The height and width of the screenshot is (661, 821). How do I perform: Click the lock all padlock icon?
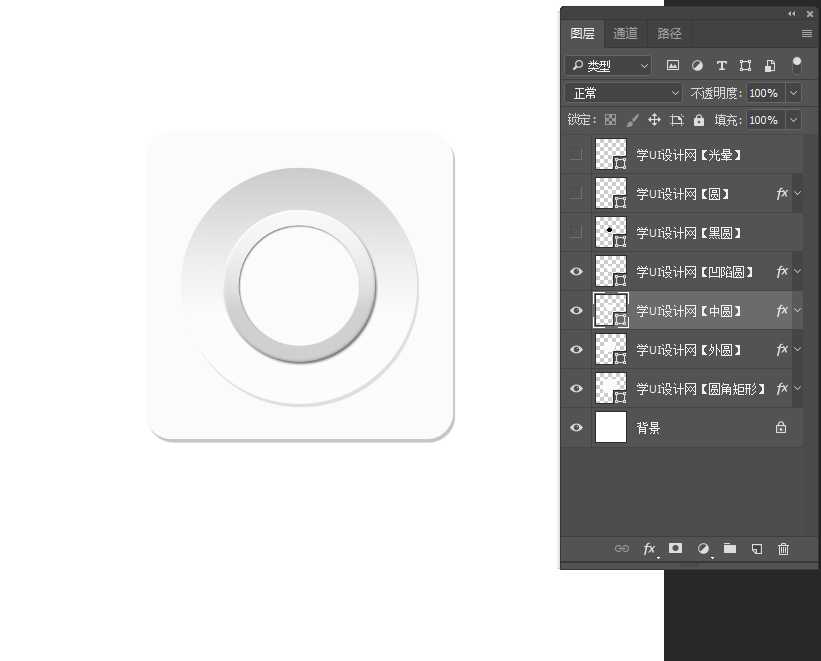click(699, 120)
